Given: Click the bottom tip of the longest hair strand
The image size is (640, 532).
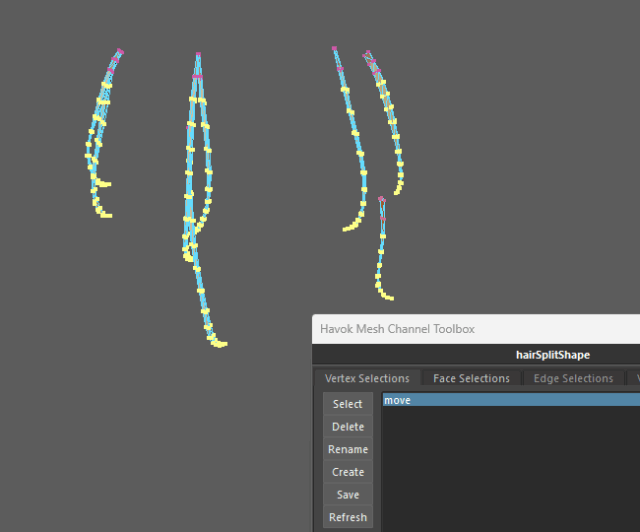Looking at the screenshot, I should pyautogui.click(x=222, y=344).
